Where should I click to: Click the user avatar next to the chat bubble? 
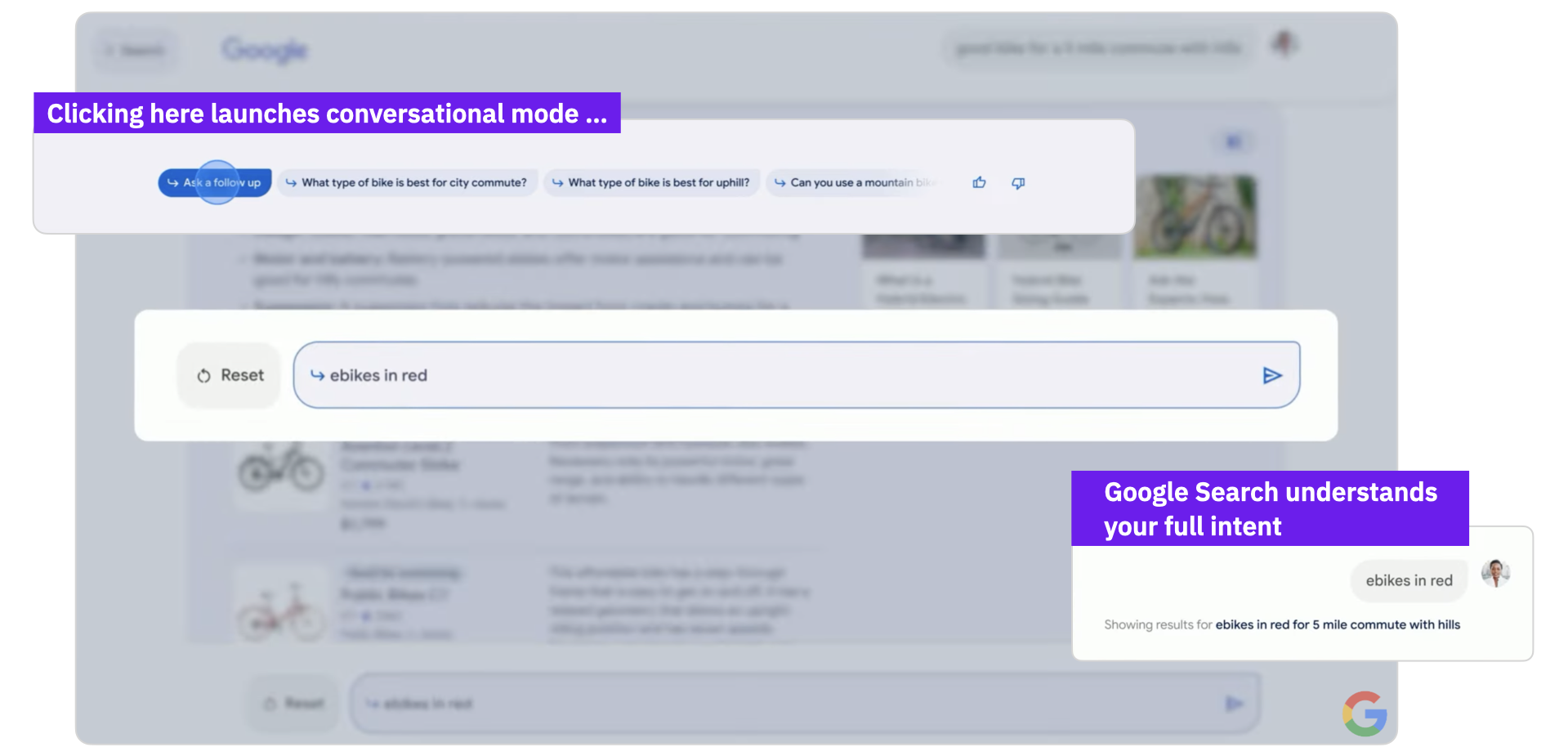pos(1495,574)
